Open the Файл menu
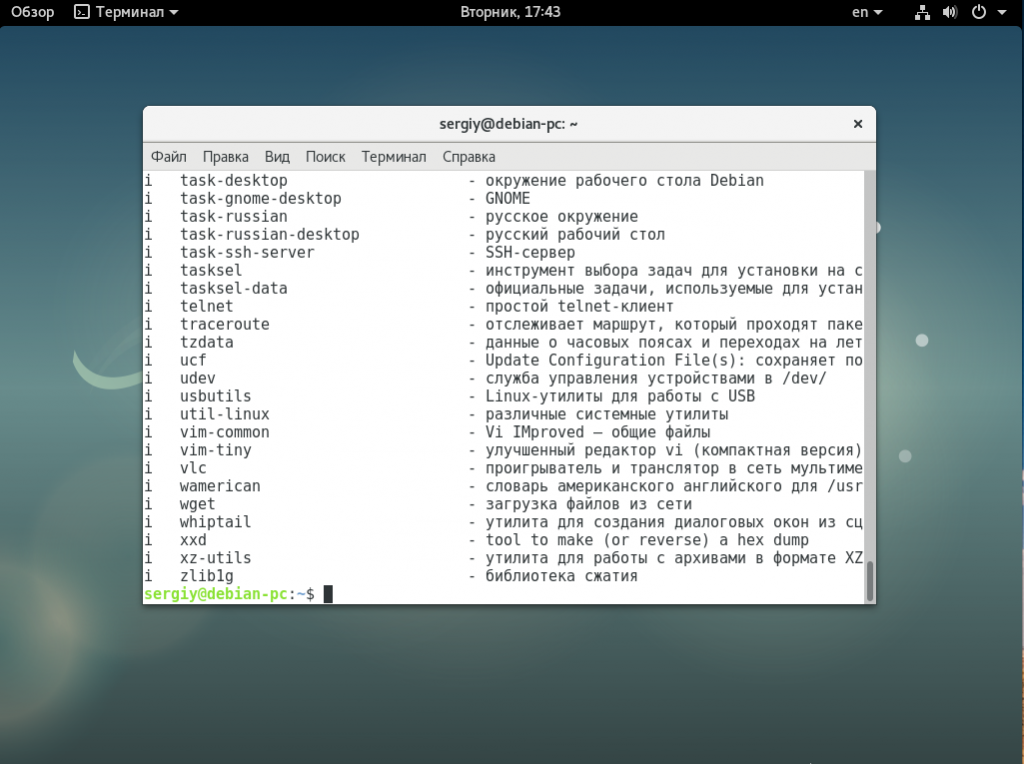 pos(169,156)
